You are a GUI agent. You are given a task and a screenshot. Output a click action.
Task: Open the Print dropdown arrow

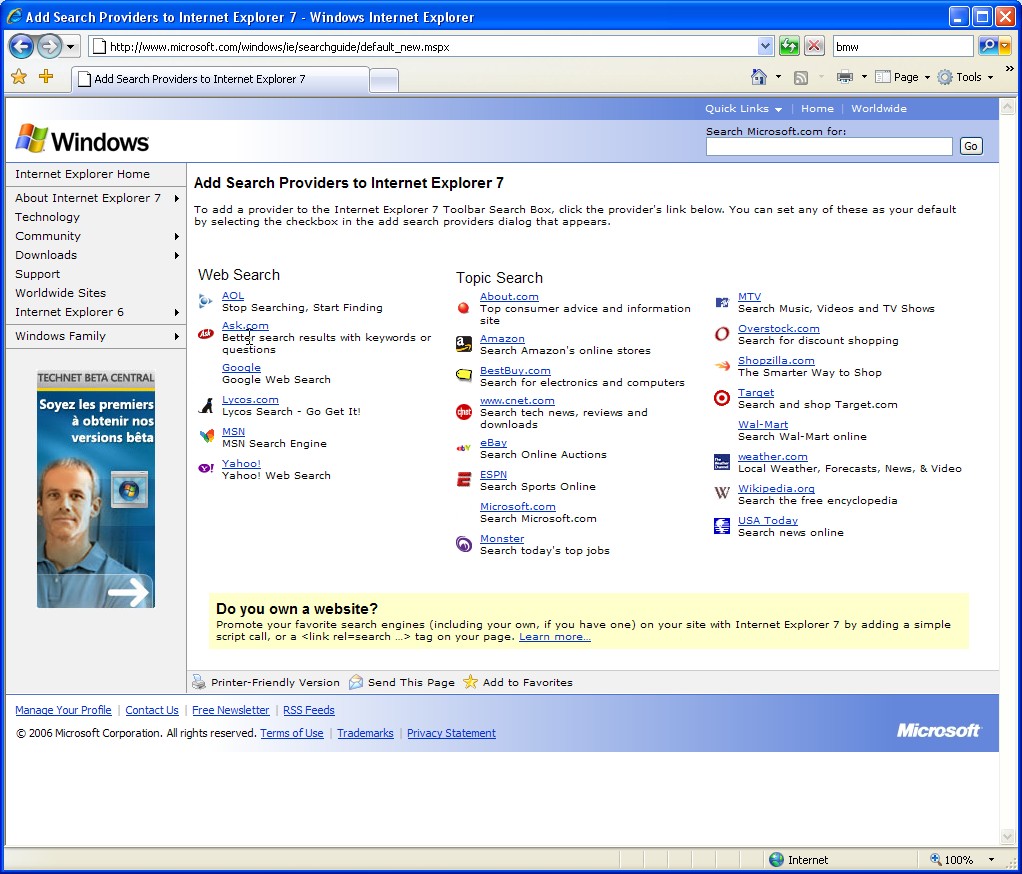tap(864, 77)
